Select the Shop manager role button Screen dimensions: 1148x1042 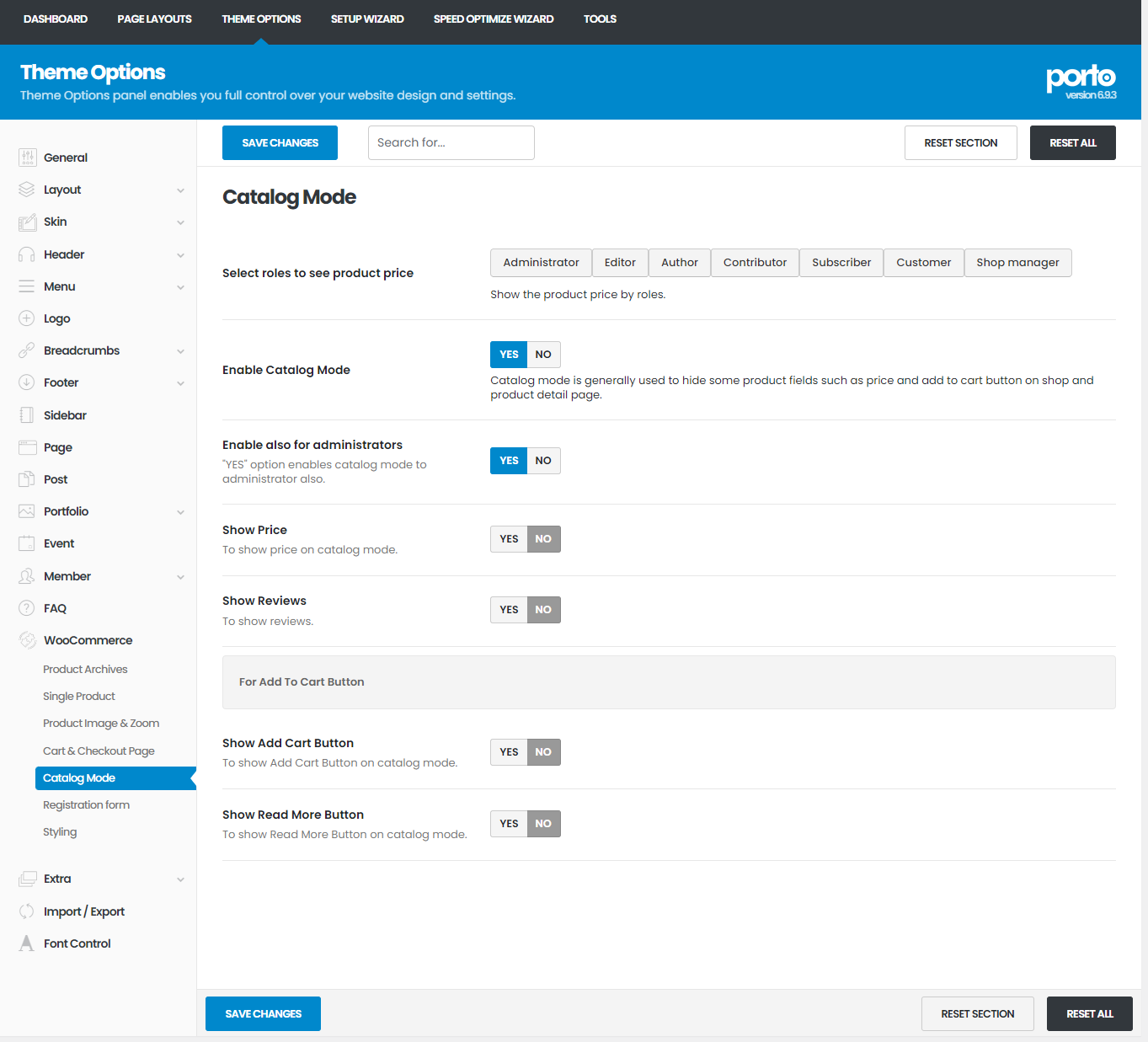(1017, 263)
